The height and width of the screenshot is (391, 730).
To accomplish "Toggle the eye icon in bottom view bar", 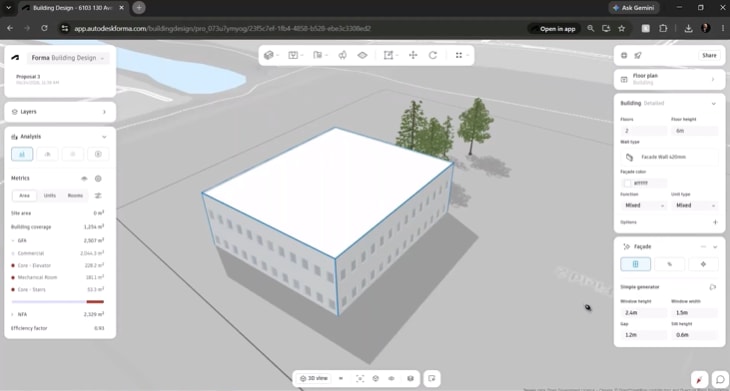I will 392,378.
